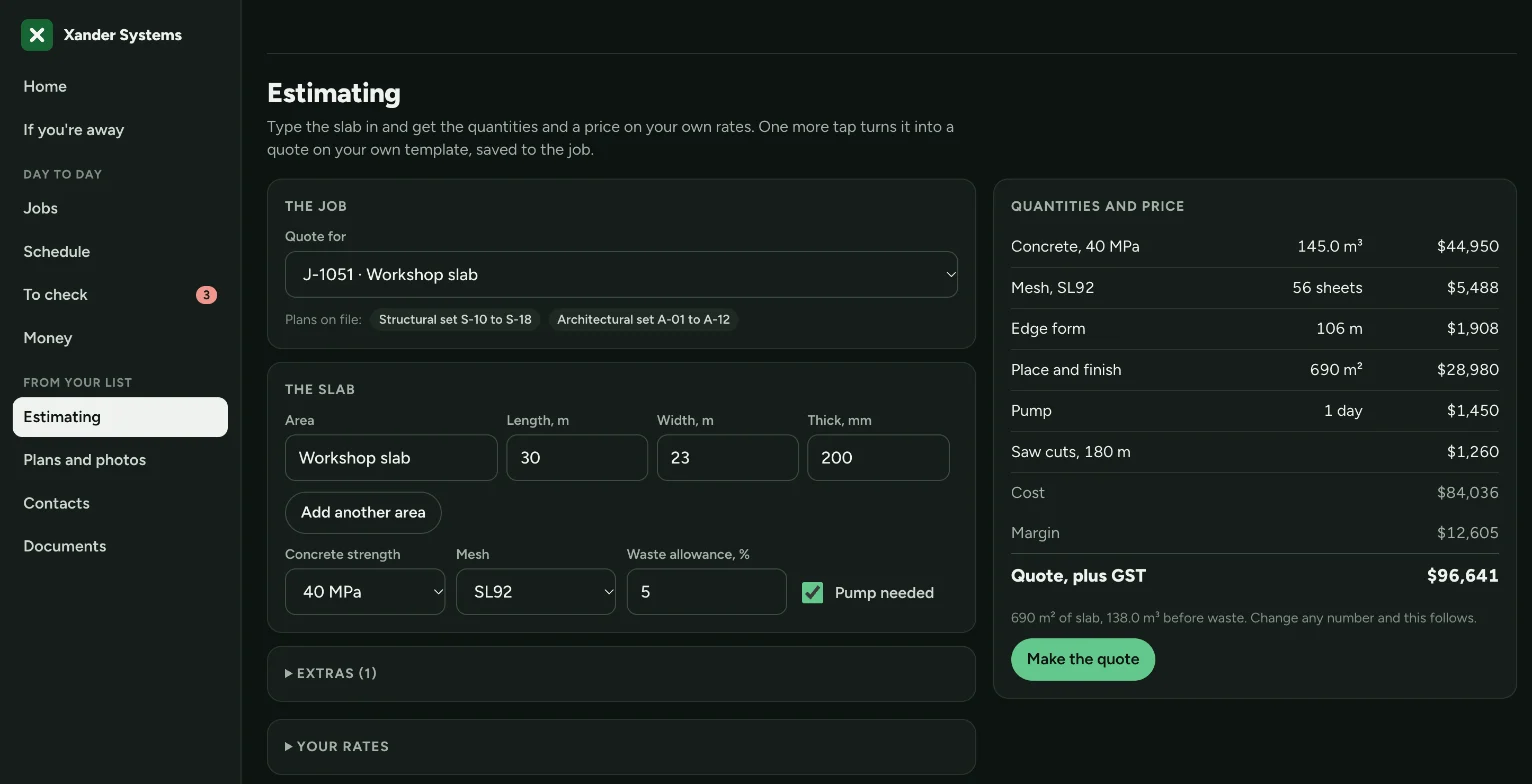This screenshot has width=1532, height=784.
Task: Open the Concrete strength dropdown
Action: [x=365, y=592]
